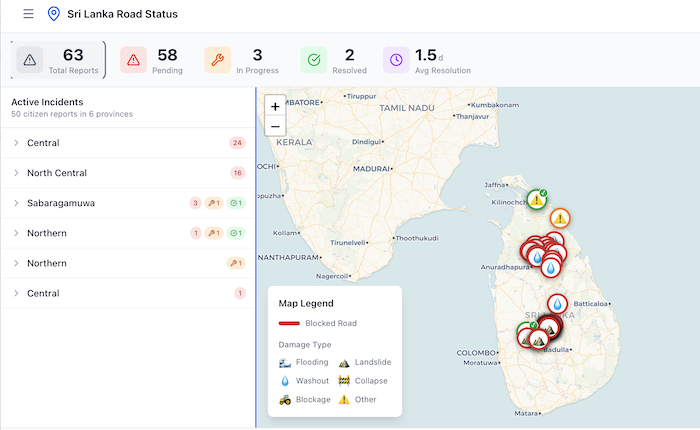
Task: Click the Avg Resolution clock icon
Action: (x=396, y=60)
